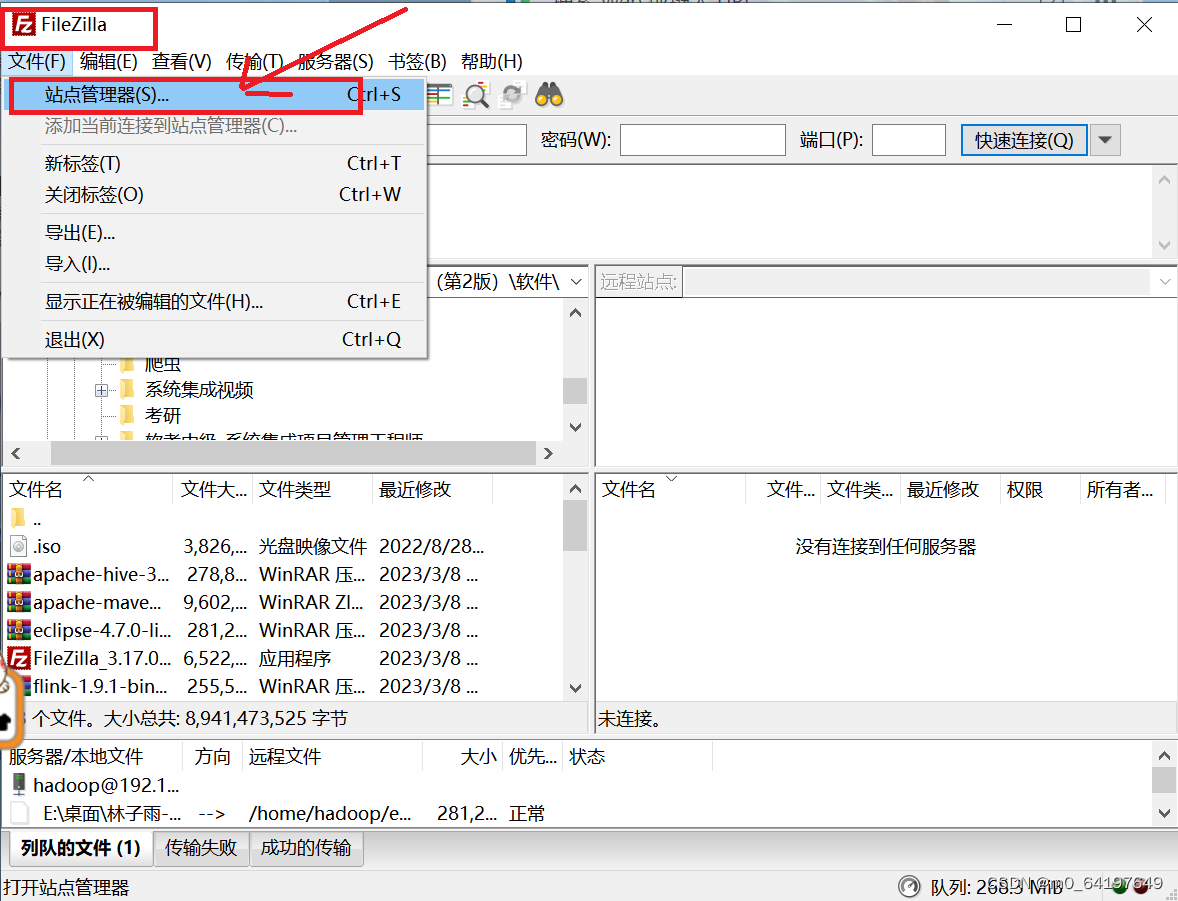Image resolution: width=1178 pixels, height=901 pixels.
Task: Open the 服务器(S) menu
Action: [335, 62]
